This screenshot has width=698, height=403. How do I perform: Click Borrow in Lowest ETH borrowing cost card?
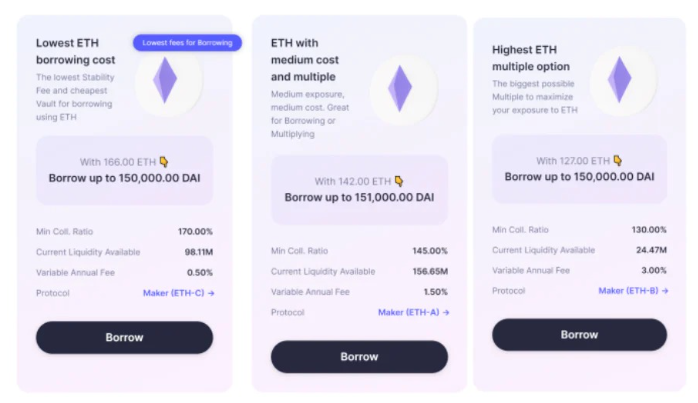[124, 338]
